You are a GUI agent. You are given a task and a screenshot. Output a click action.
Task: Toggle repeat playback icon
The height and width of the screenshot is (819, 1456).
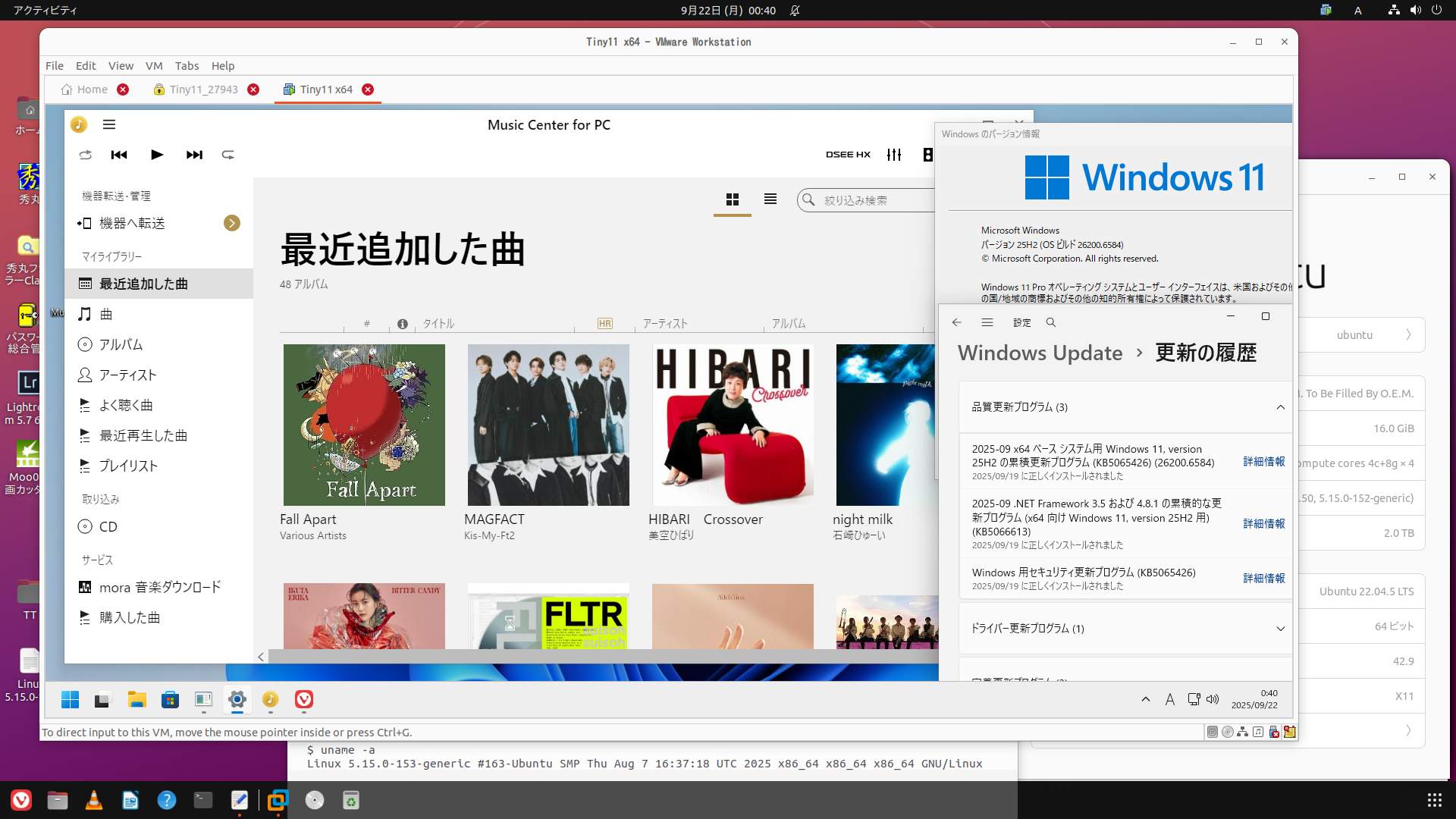tap(227, 155)
